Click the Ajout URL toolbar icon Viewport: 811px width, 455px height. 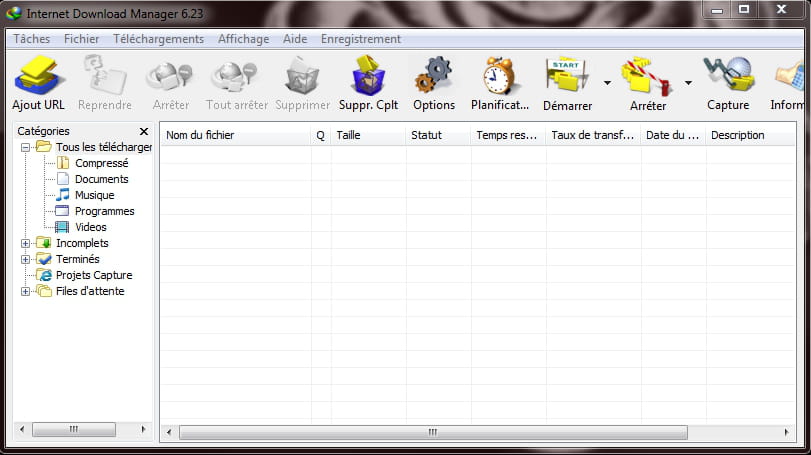pos(39,75)
